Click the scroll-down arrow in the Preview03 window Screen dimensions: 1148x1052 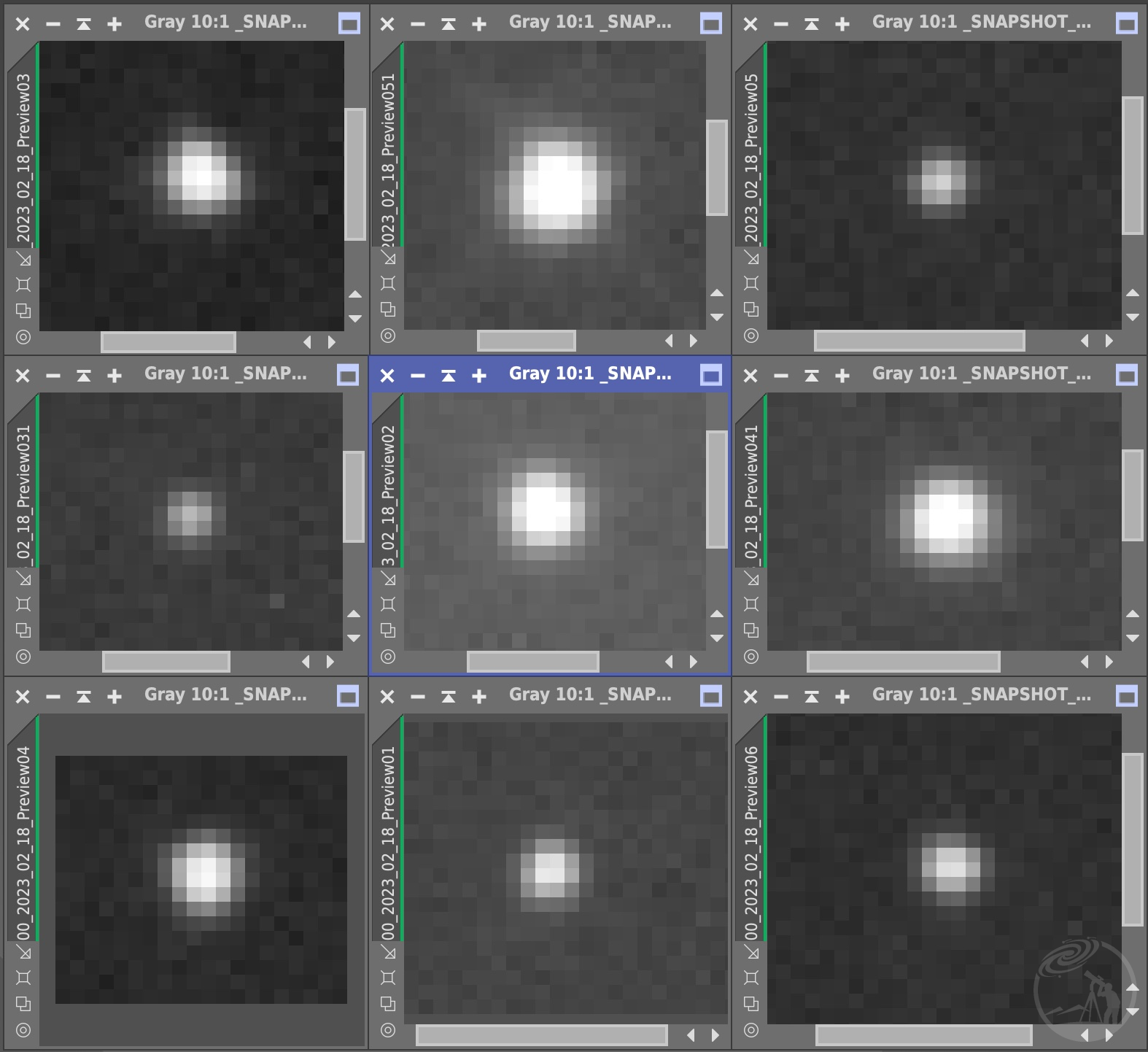tap(355, 318)
